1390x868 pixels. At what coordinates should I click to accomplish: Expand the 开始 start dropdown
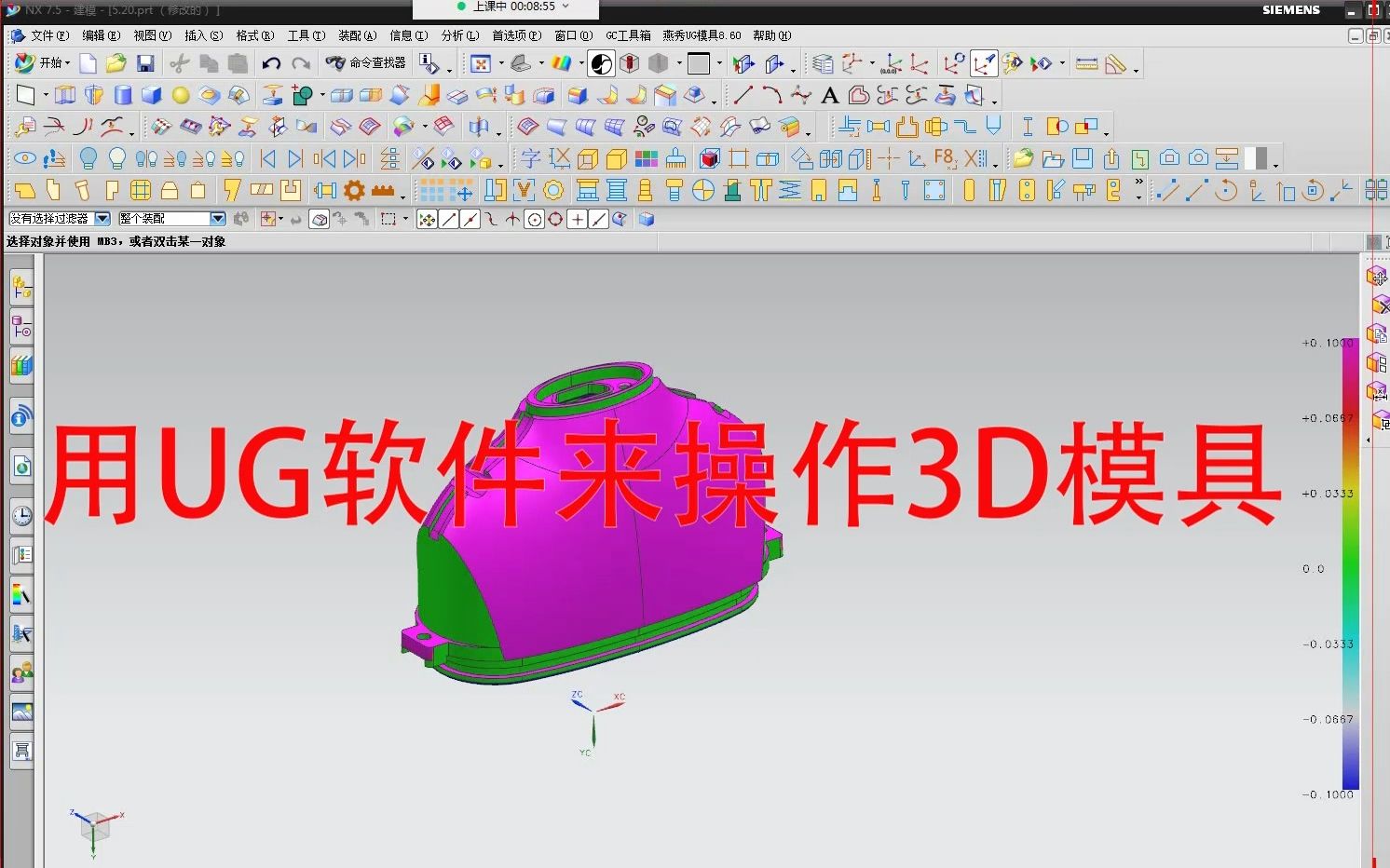(x=51, y=62)
